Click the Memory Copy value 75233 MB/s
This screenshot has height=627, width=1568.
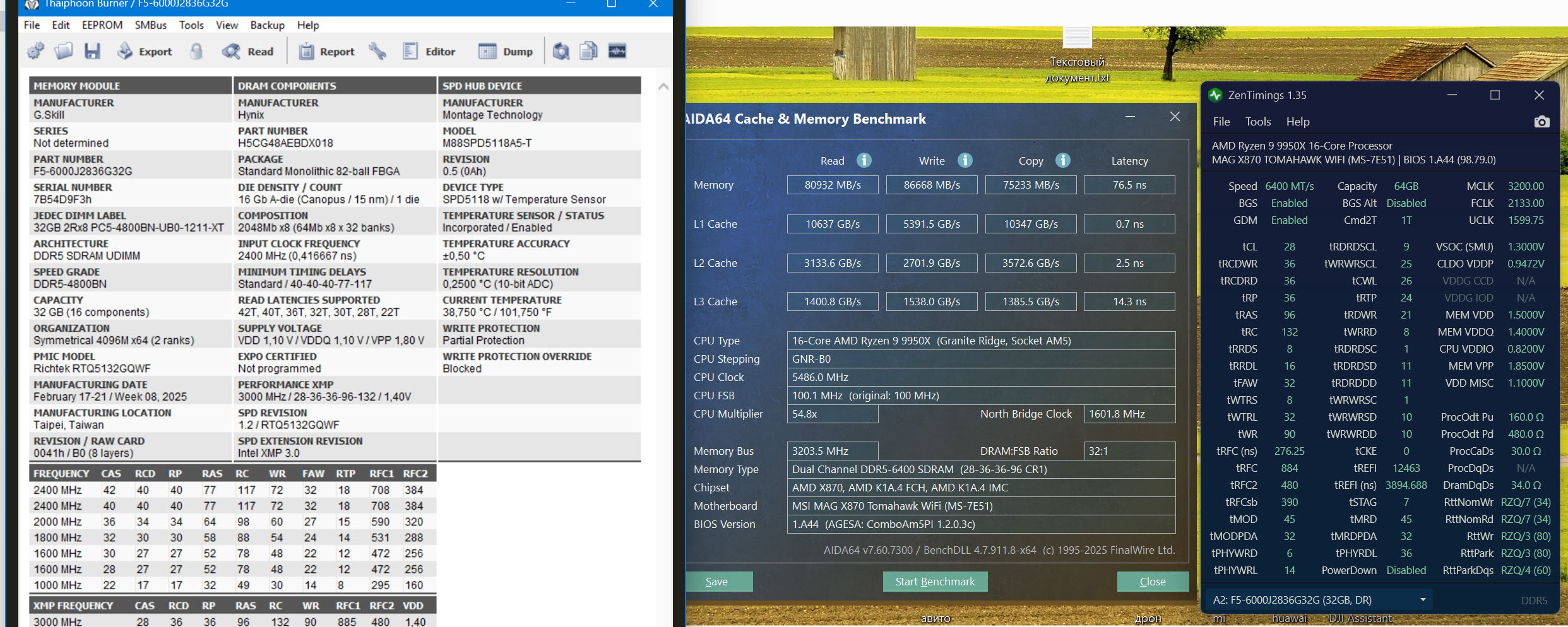(1031, 185)
